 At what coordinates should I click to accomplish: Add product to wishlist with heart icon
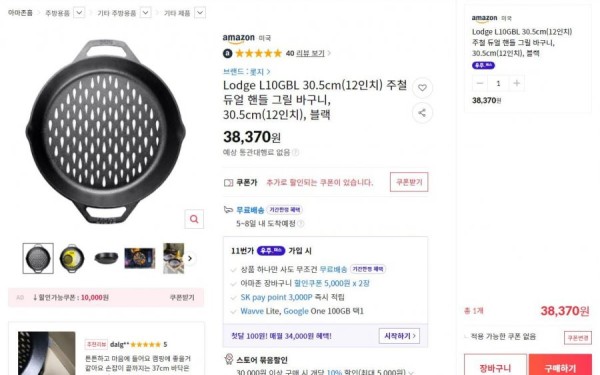422,88
